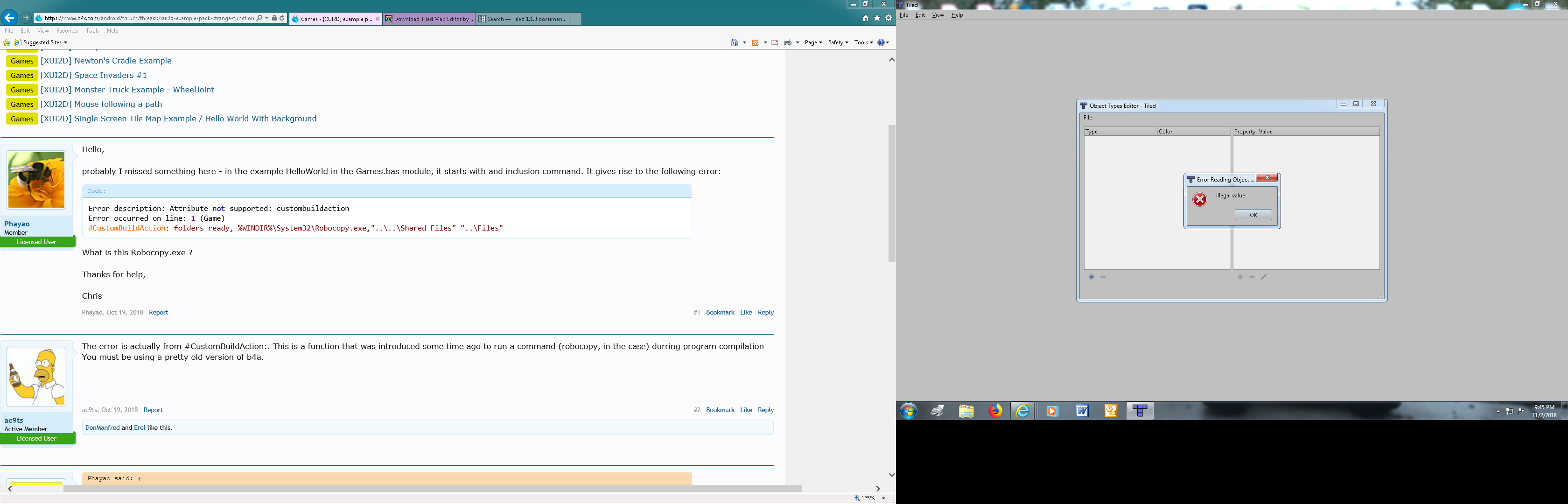Viewport: 1568px width, 504px height.
Task: Click the browser back arrow button
Action: pos(9,18)
